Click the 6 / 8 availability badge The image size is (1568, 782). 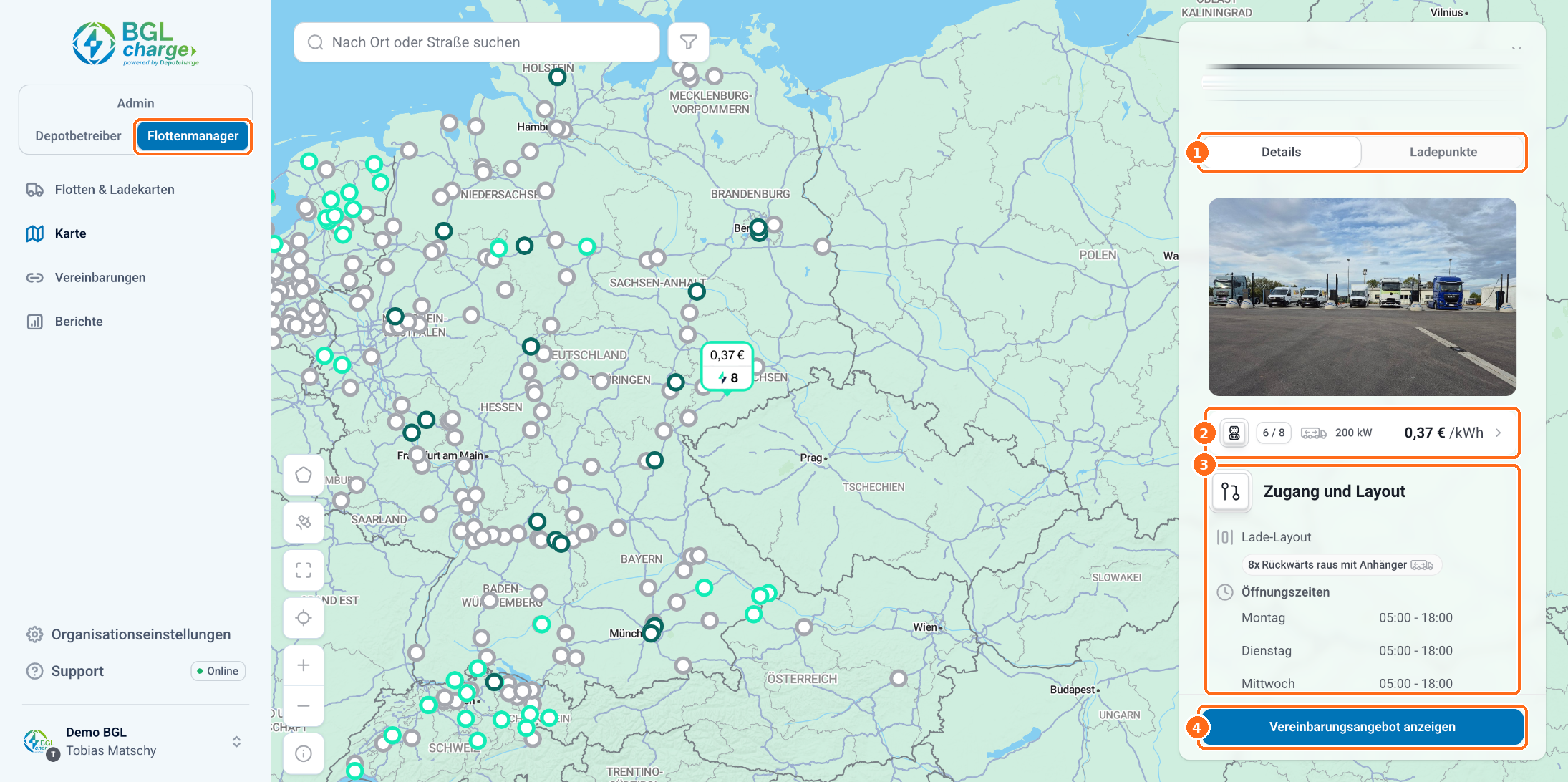[1274, 433]
